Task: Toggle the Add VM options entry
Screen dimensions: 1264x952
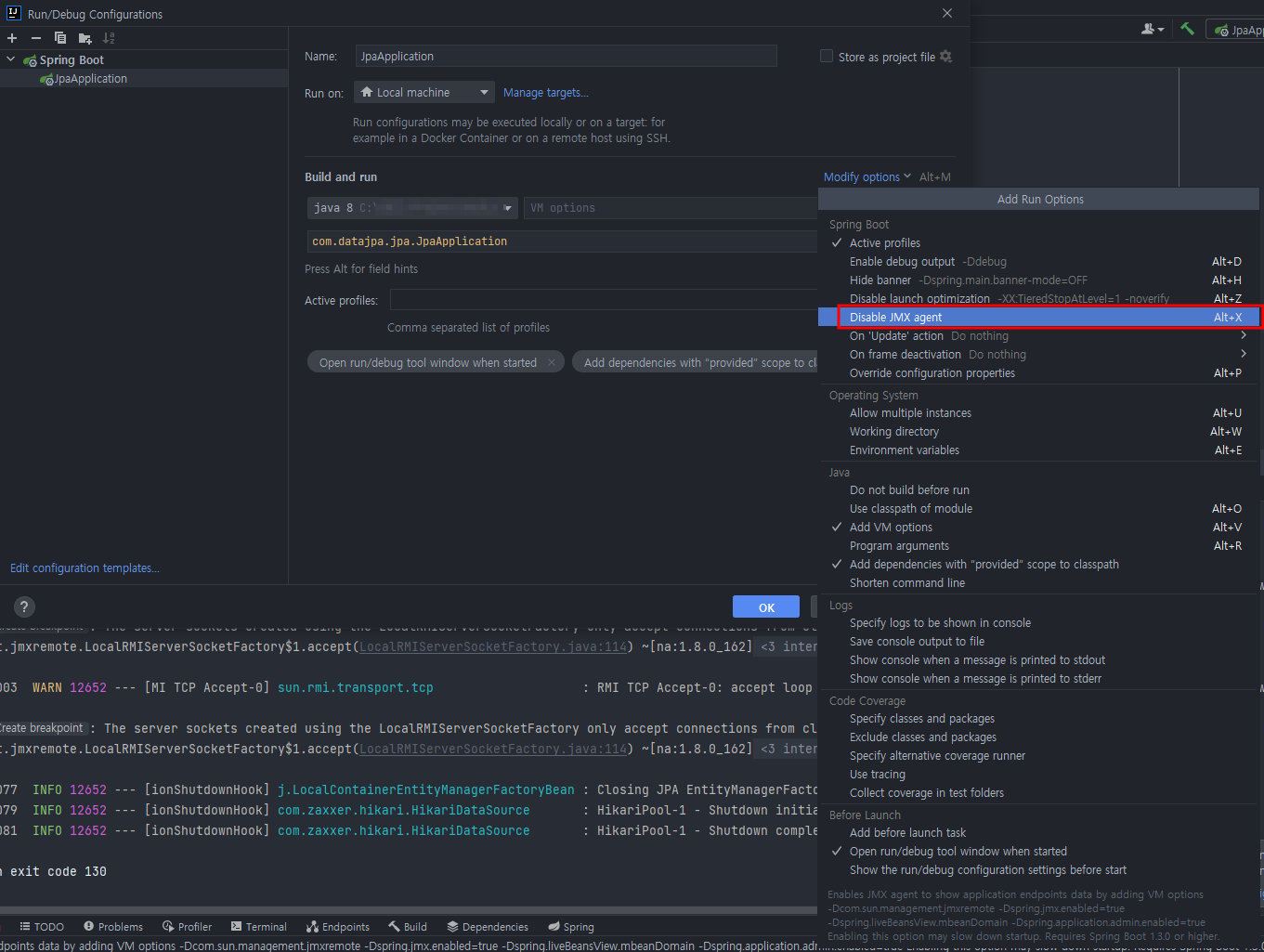Action: coord(1038,528)
